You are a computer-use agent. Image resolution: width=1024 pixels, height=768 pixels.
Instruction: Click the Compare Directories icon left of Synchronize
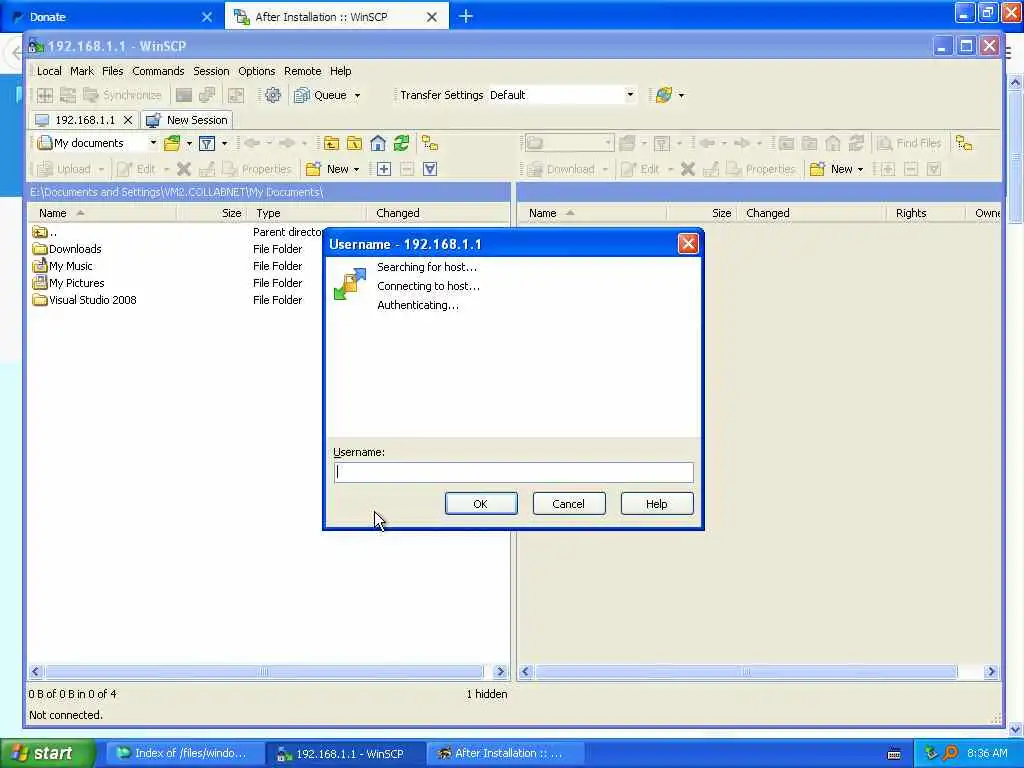[x=68, y=95]
